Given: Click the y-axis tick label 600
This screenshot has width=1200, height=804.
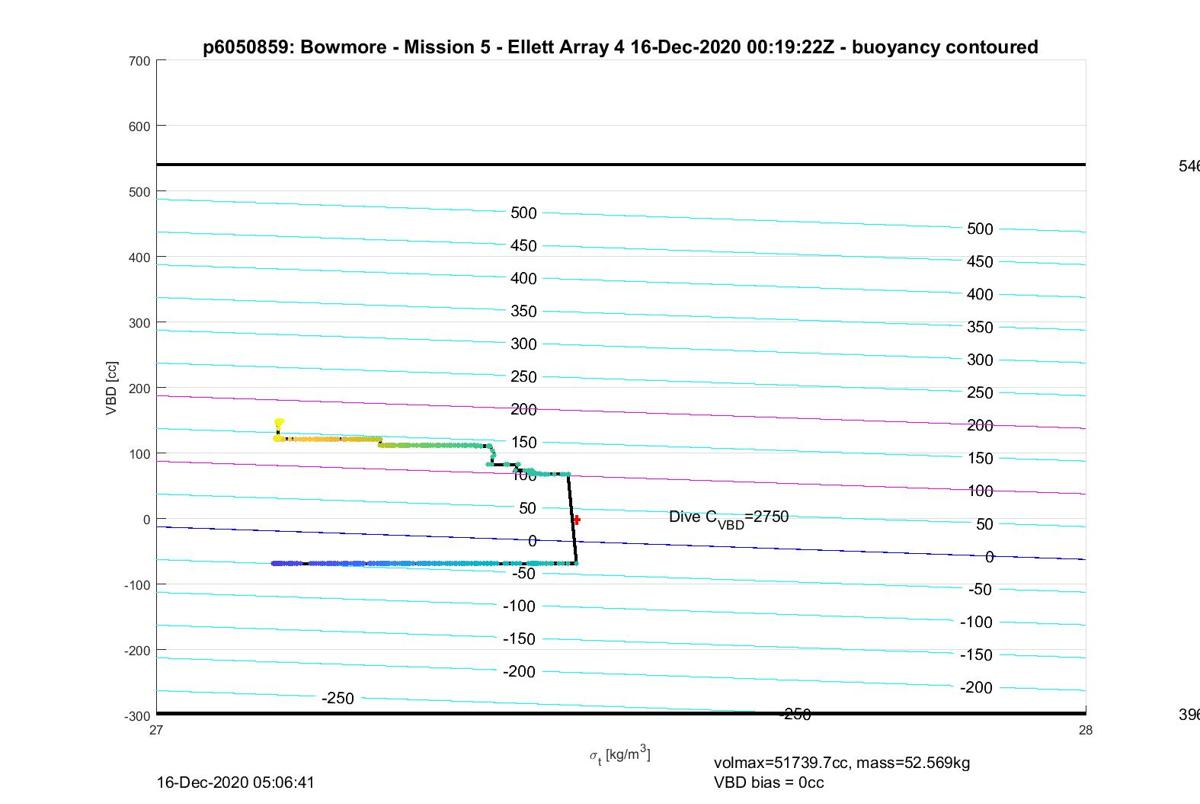Looking at the screenshot, I should coord(139,126).
